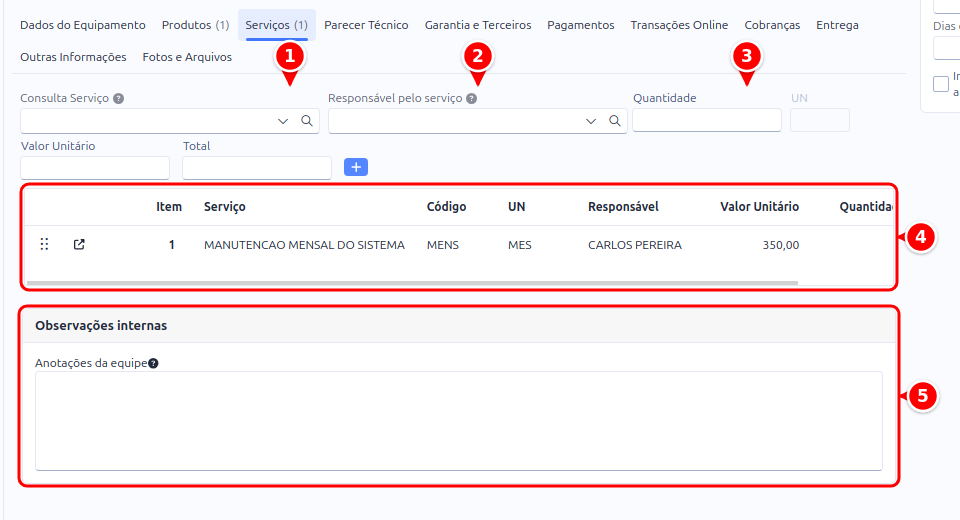
Task: Click the Total input field
Action: [x=257, y=168]
